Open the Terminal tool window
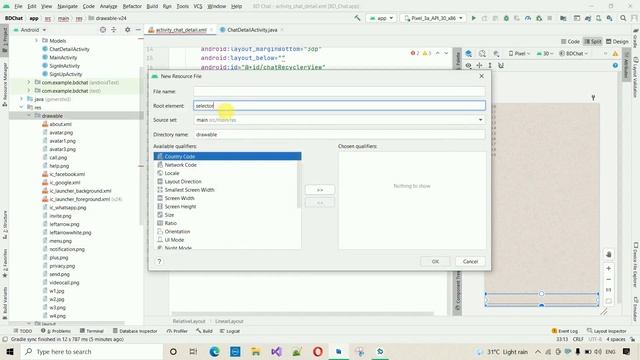This screenshot has width=640, height=360. coord(91,331)
